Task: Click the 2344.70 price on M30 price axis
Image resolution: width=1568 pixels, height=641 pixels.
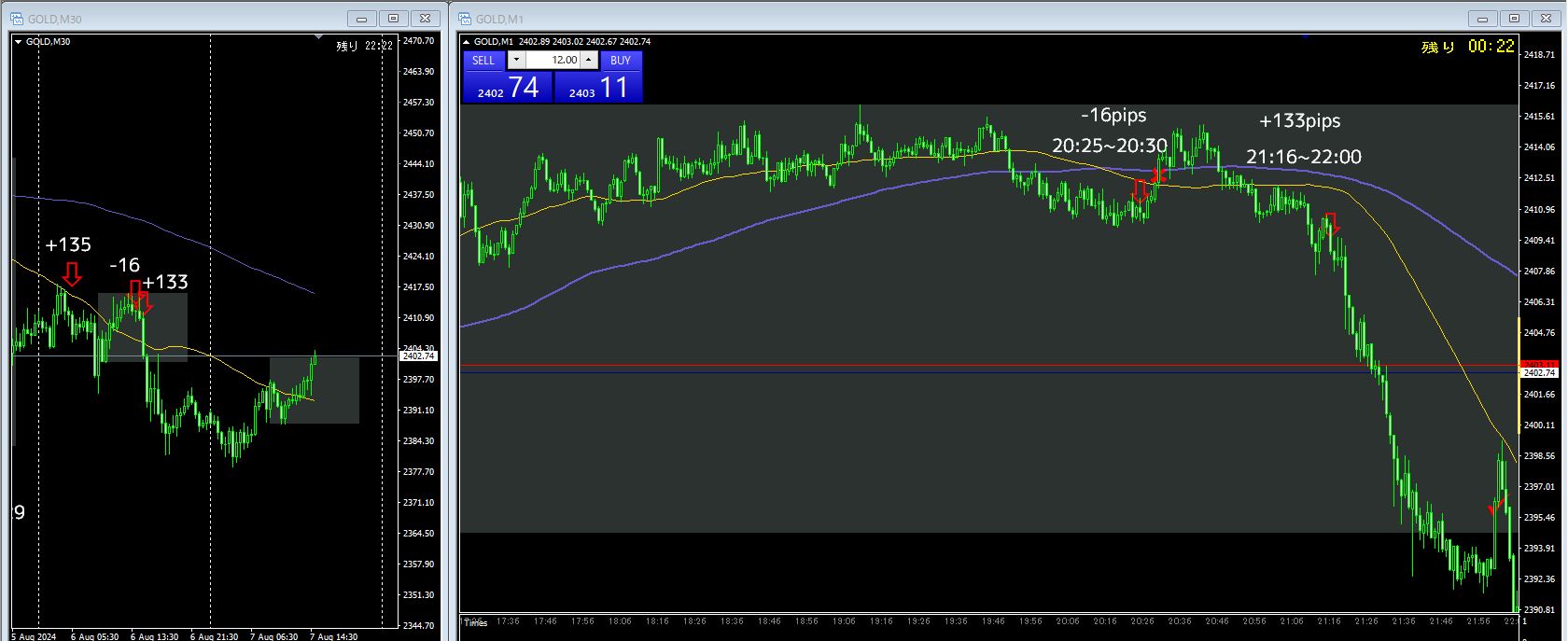Action: tap(419, 626)
